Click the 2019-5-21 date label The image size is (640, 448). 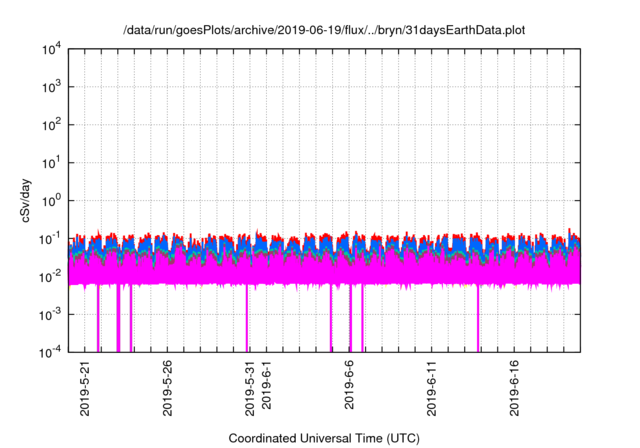point(85,388)
